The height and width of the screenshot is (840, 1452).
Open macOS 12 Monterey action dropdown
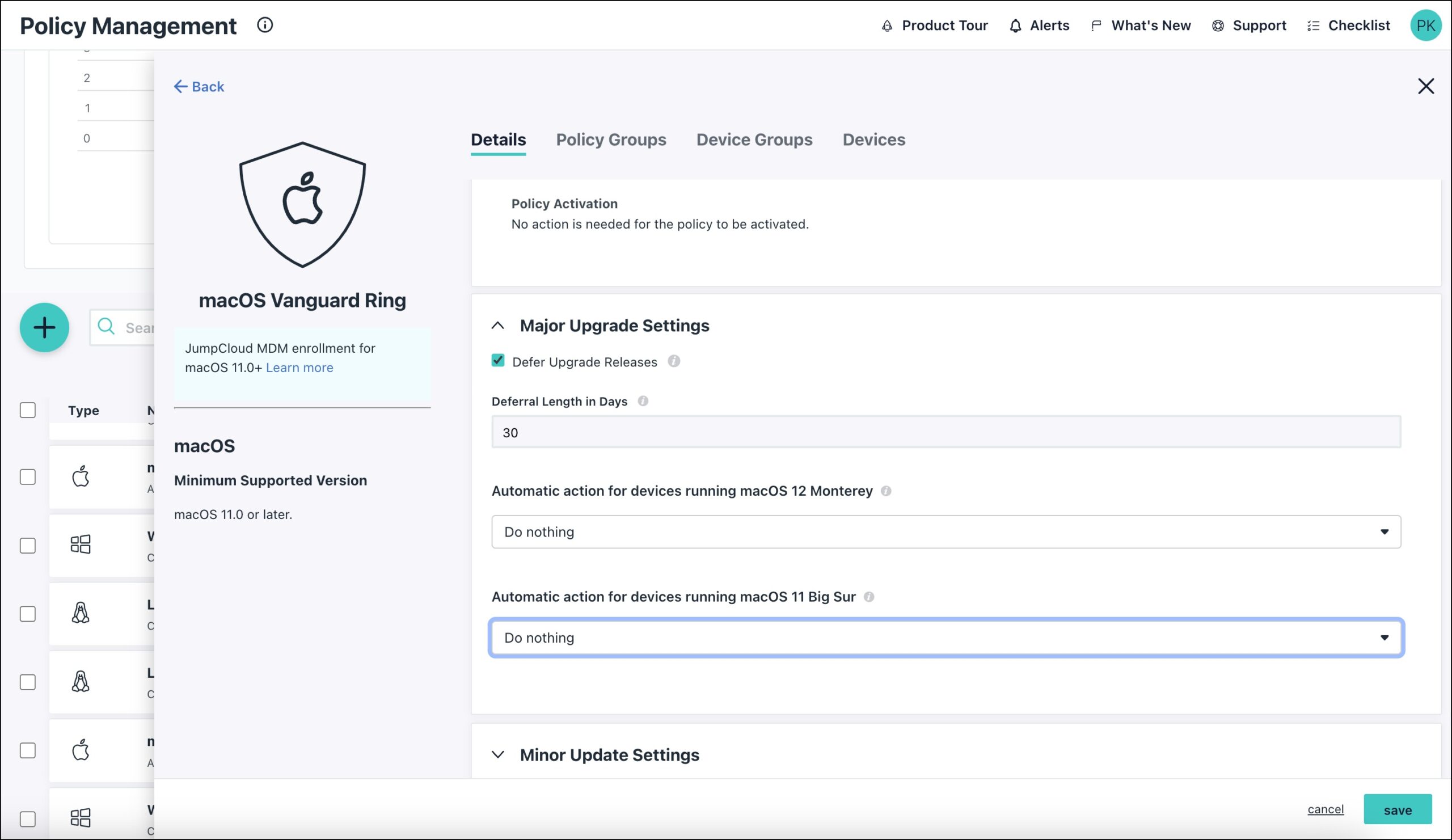(x=946, y=532)
